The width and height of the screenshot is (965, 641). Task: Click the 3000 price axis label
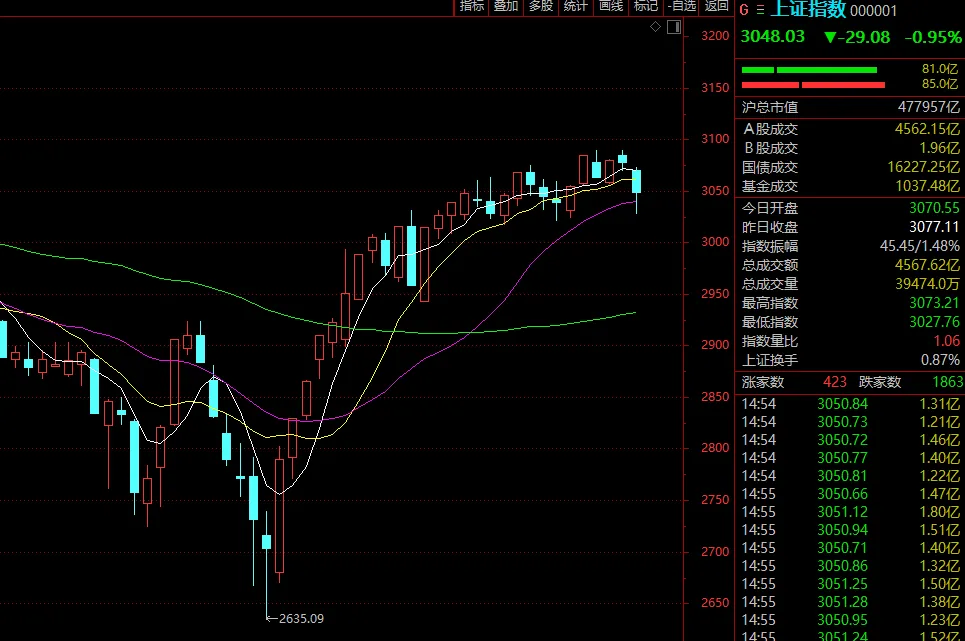[715, 242]
